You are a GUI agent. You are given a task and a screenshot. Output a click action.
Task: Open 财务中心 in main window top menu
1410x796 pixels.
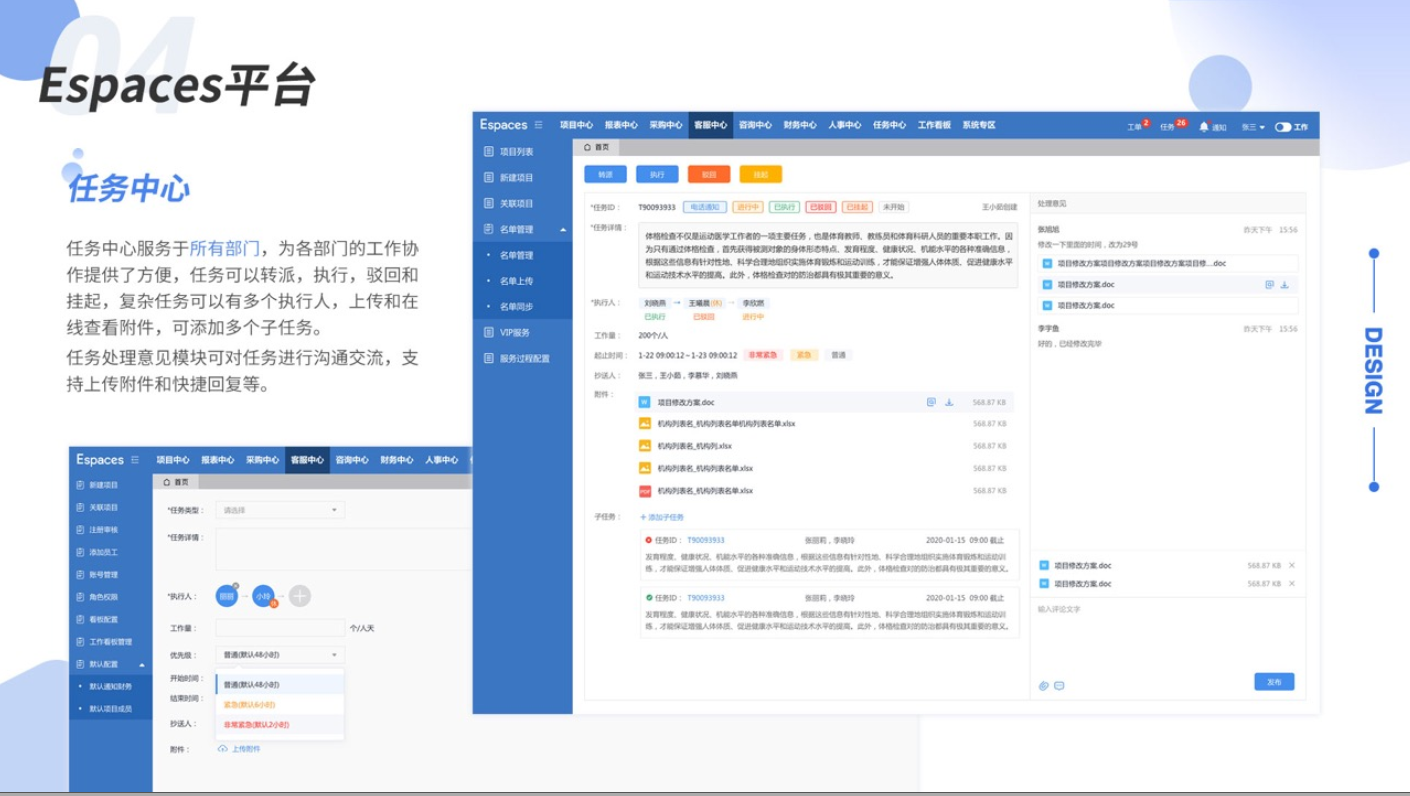click(800, 125)
